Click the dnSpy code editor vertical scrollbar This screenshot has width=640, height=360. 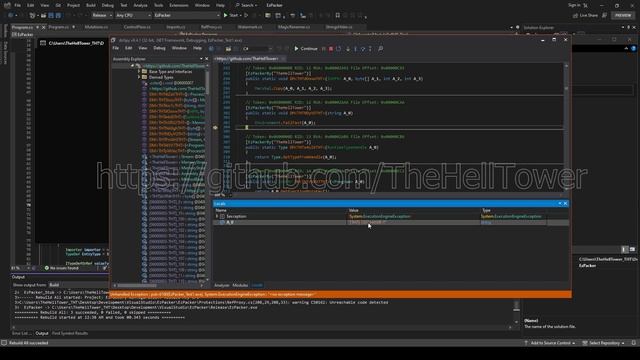(566, 127)
